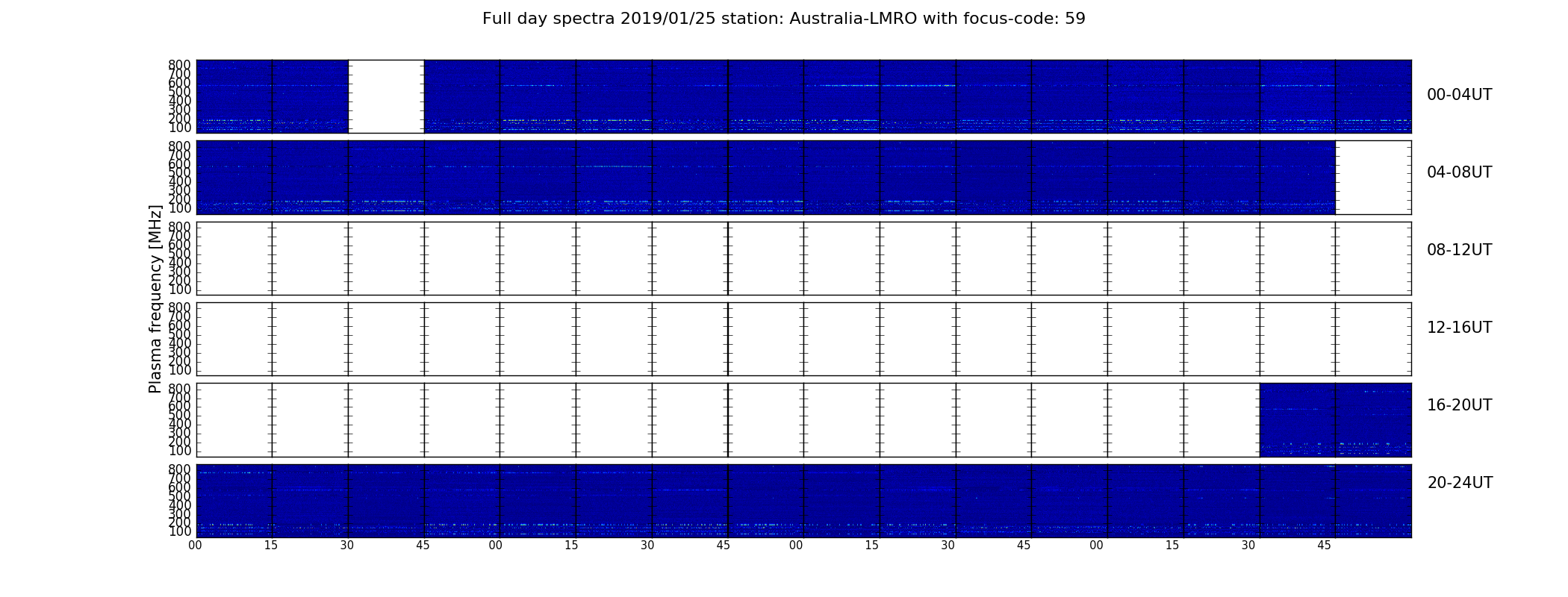
Task: Select the '12-16UT' row label
Action: pos(1460,328)
